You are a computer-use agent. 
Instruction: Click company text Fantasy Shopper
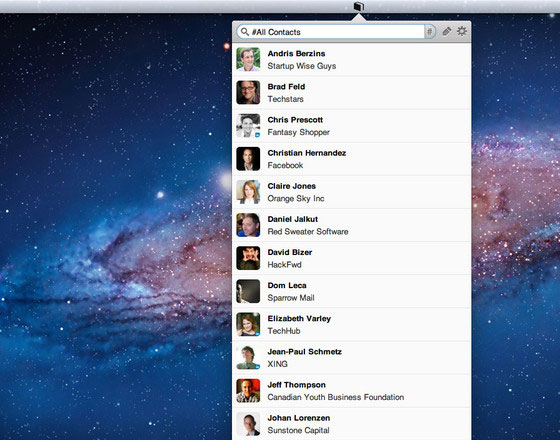[x=299, y=132]
